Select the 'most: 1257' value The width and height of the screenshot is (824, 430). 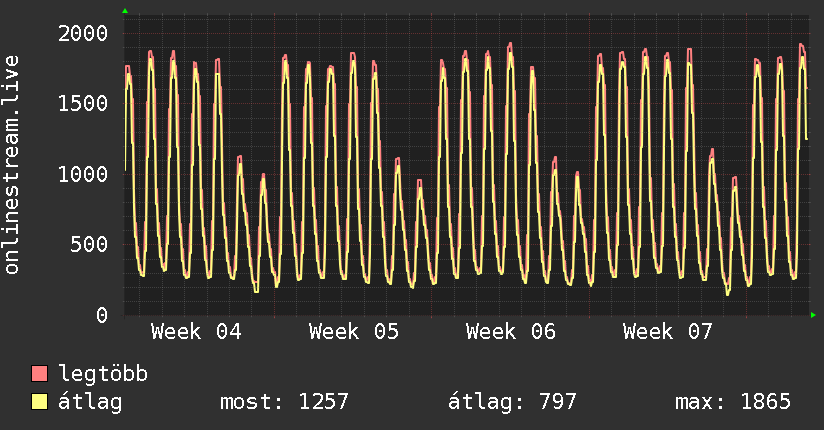point(284,402)
